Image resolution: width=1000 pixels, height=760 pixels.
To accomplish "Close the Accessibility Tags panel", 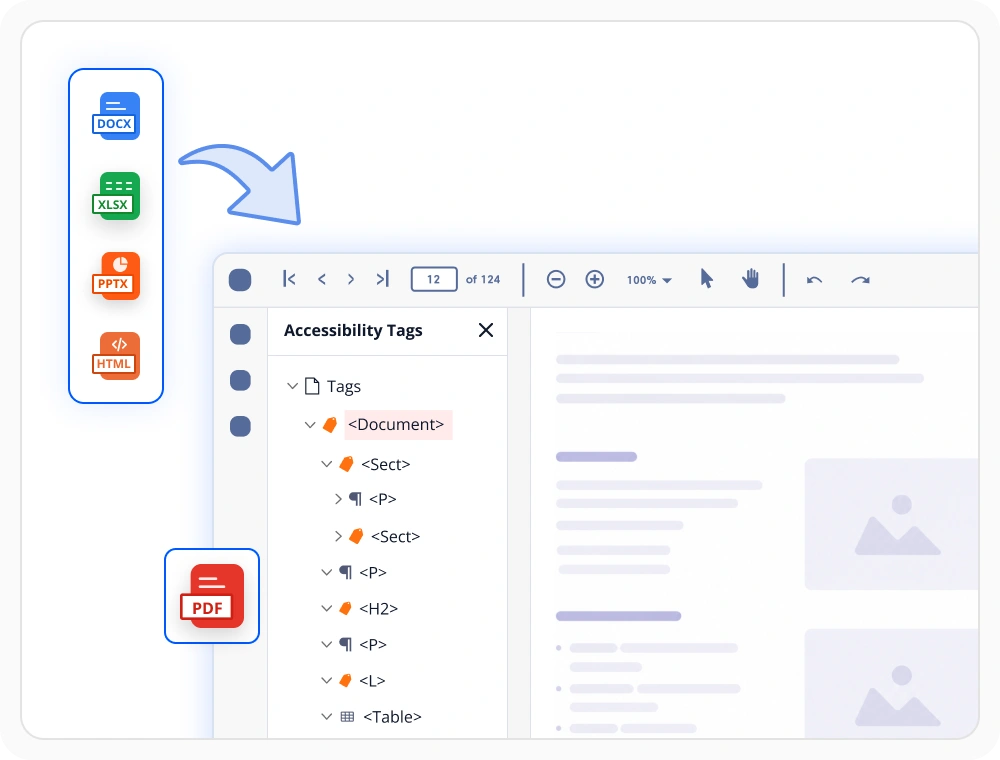I will tap(486, 330).
